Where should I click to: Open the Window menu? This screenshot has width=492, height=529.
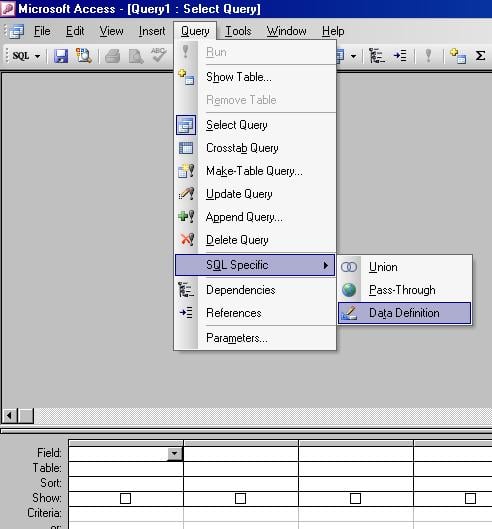click(x=286, y=31)
